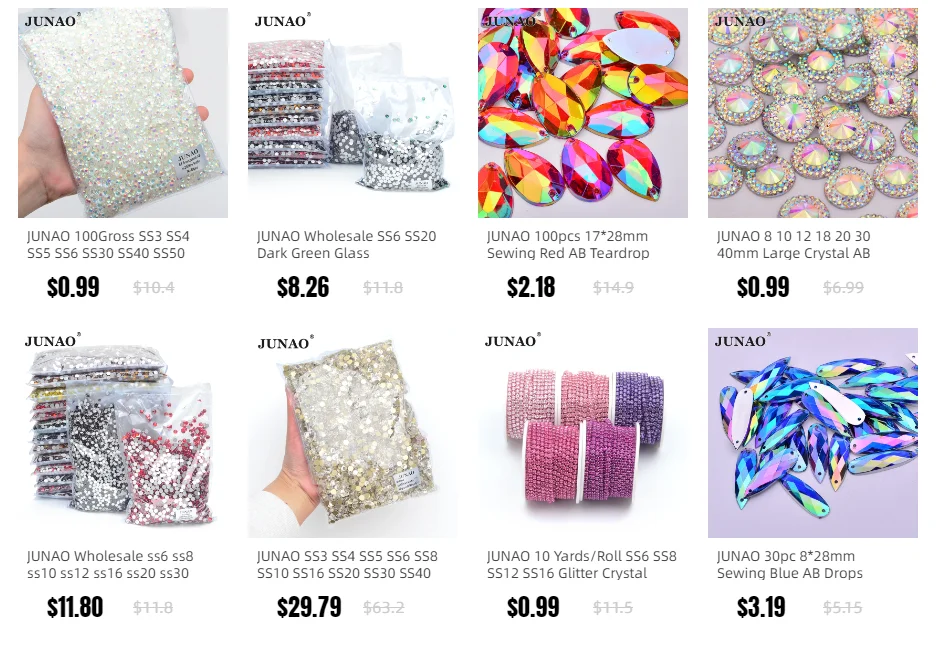Open the Large Crystal AB round stones image

point(813,113)
